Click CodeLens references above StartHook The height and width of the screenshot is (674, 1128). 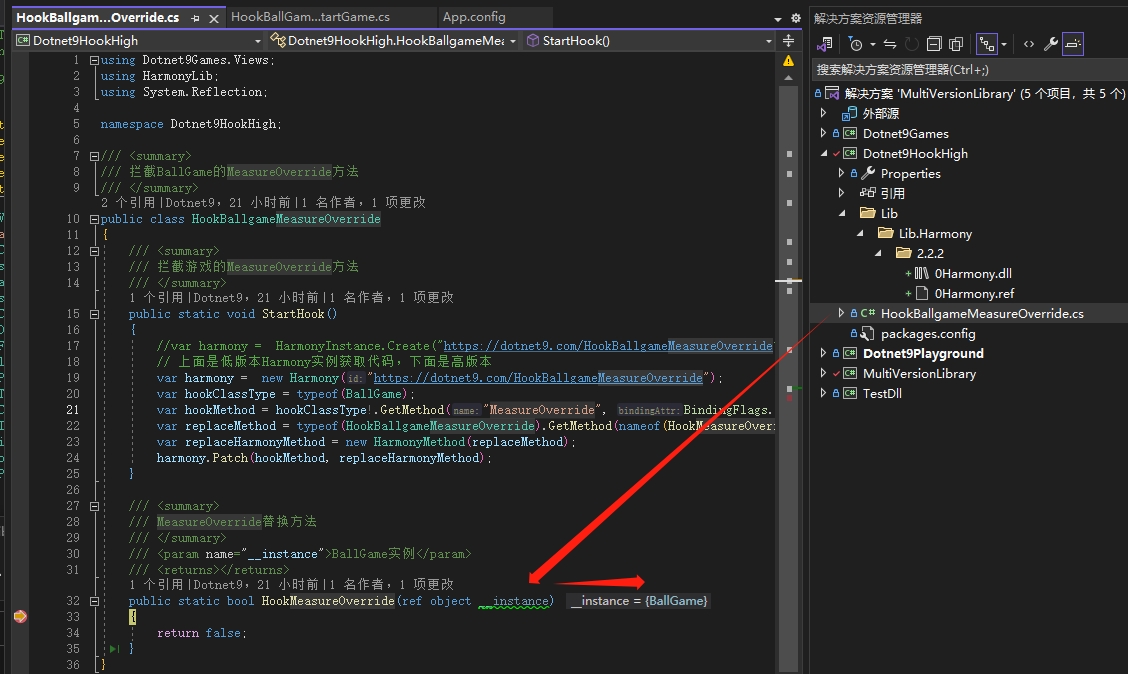(x=156, y=298)
